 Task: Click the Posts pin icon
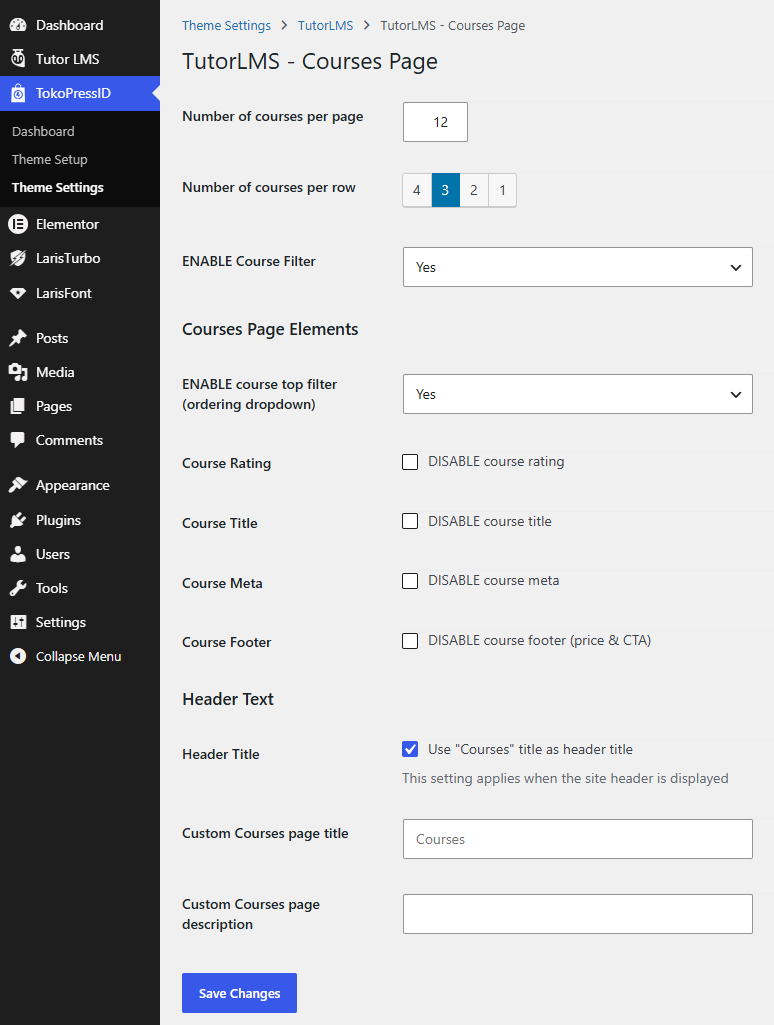[x=18, y=338]
